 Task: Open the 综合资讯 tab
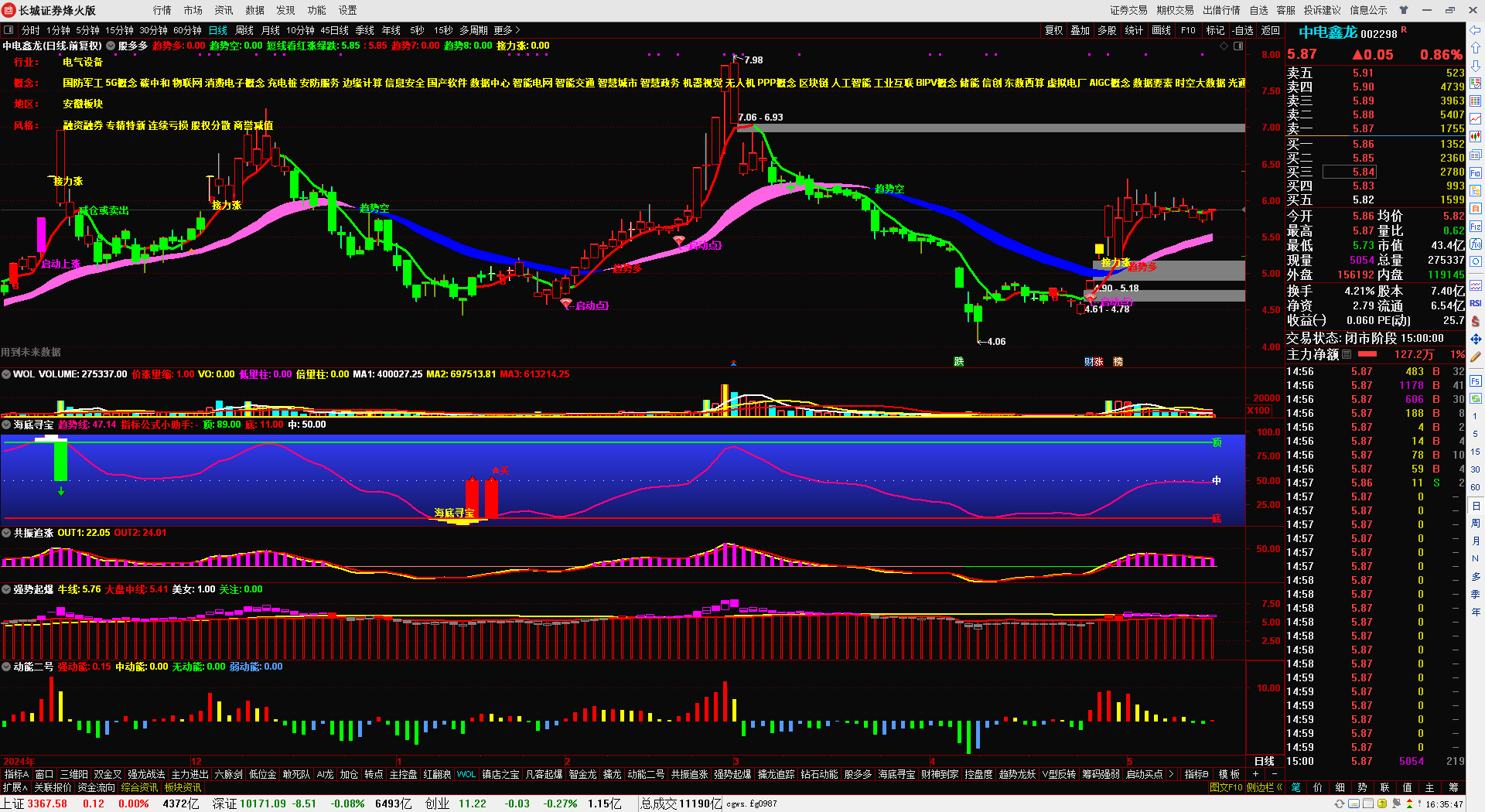[x=139, y=787]
